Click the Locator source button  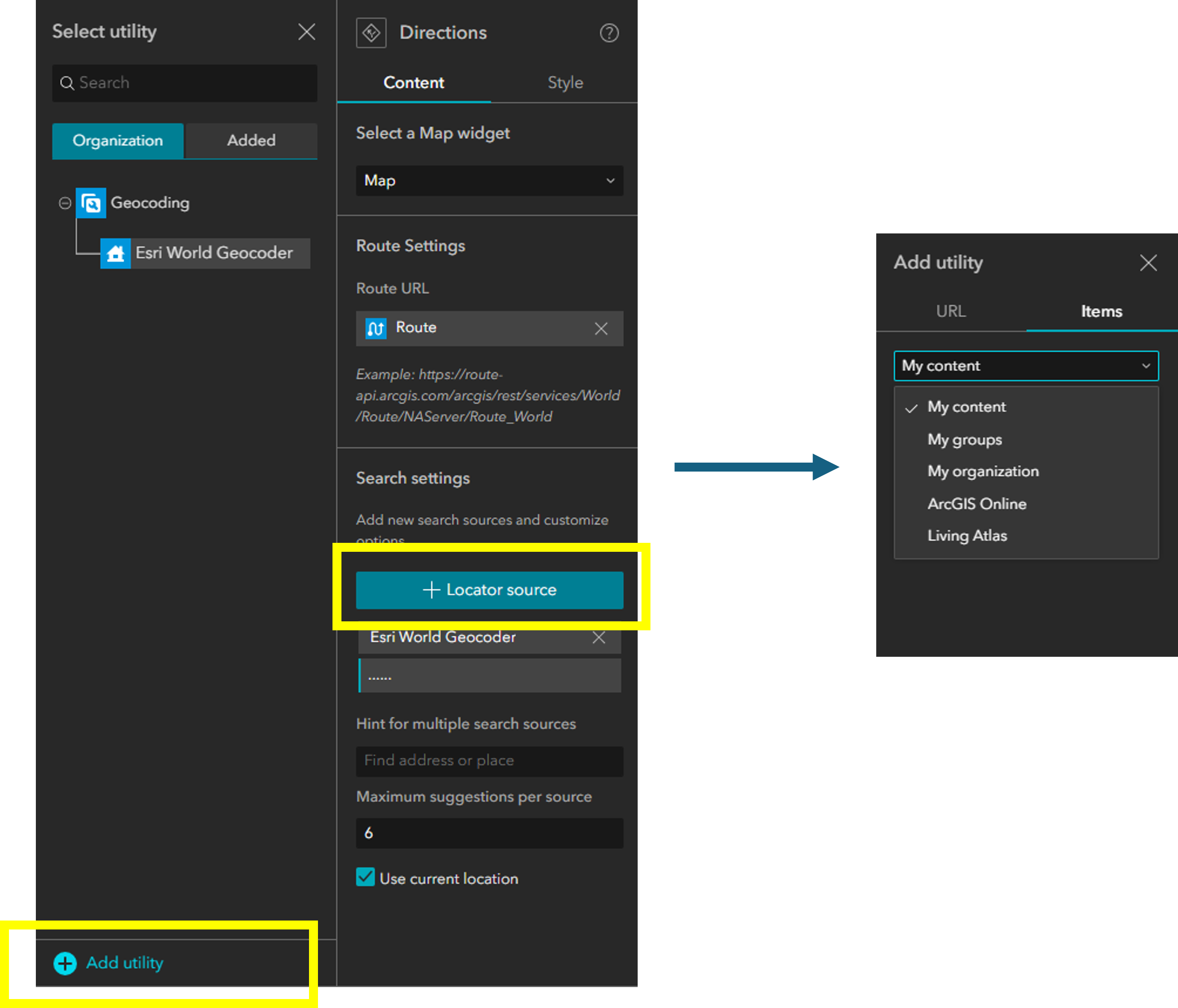(x=490, y=589)
